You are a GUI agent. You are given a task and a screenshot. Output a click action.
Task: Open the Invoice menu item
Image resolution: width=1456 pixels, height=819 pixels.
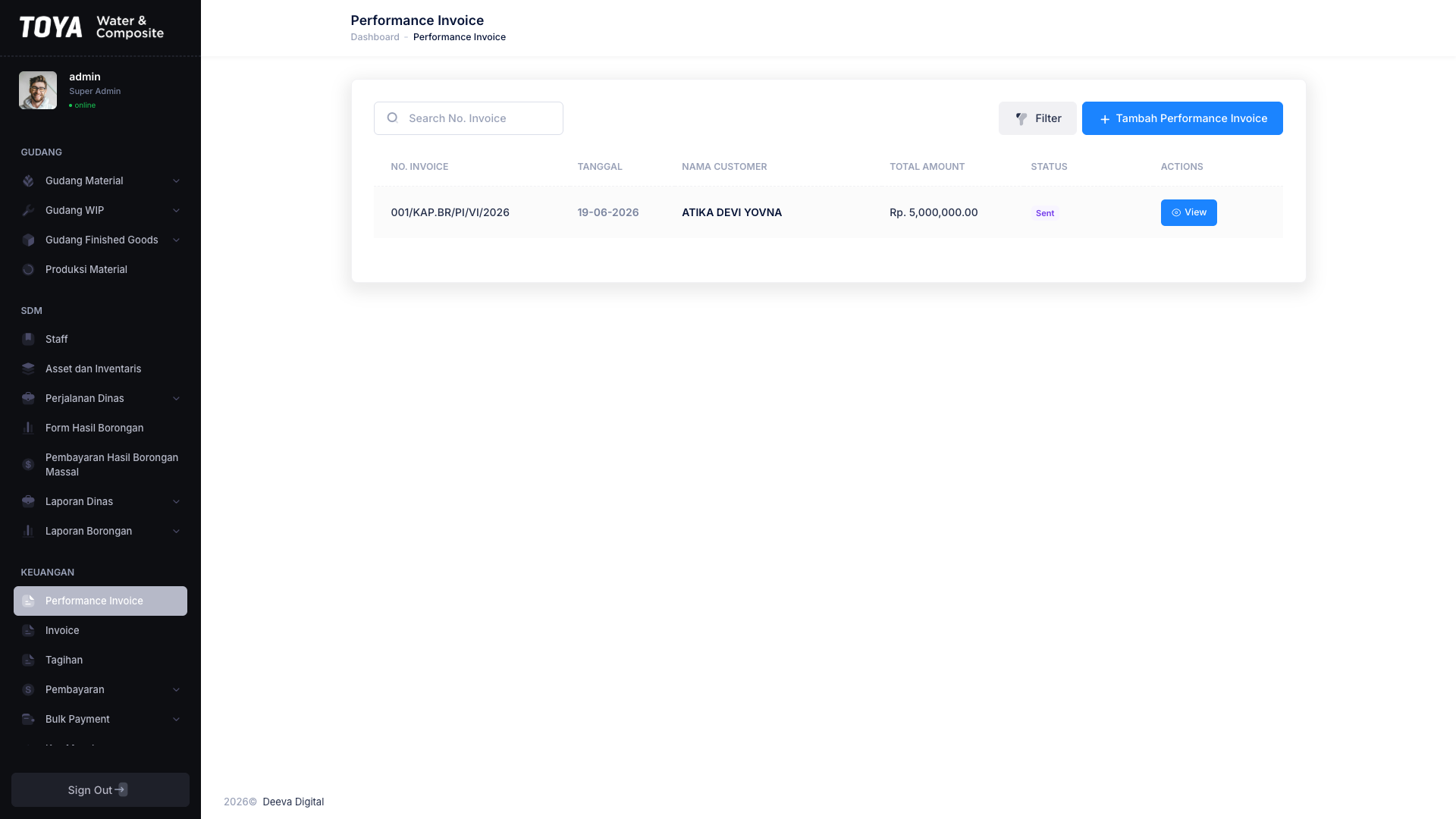click(100, 630)
